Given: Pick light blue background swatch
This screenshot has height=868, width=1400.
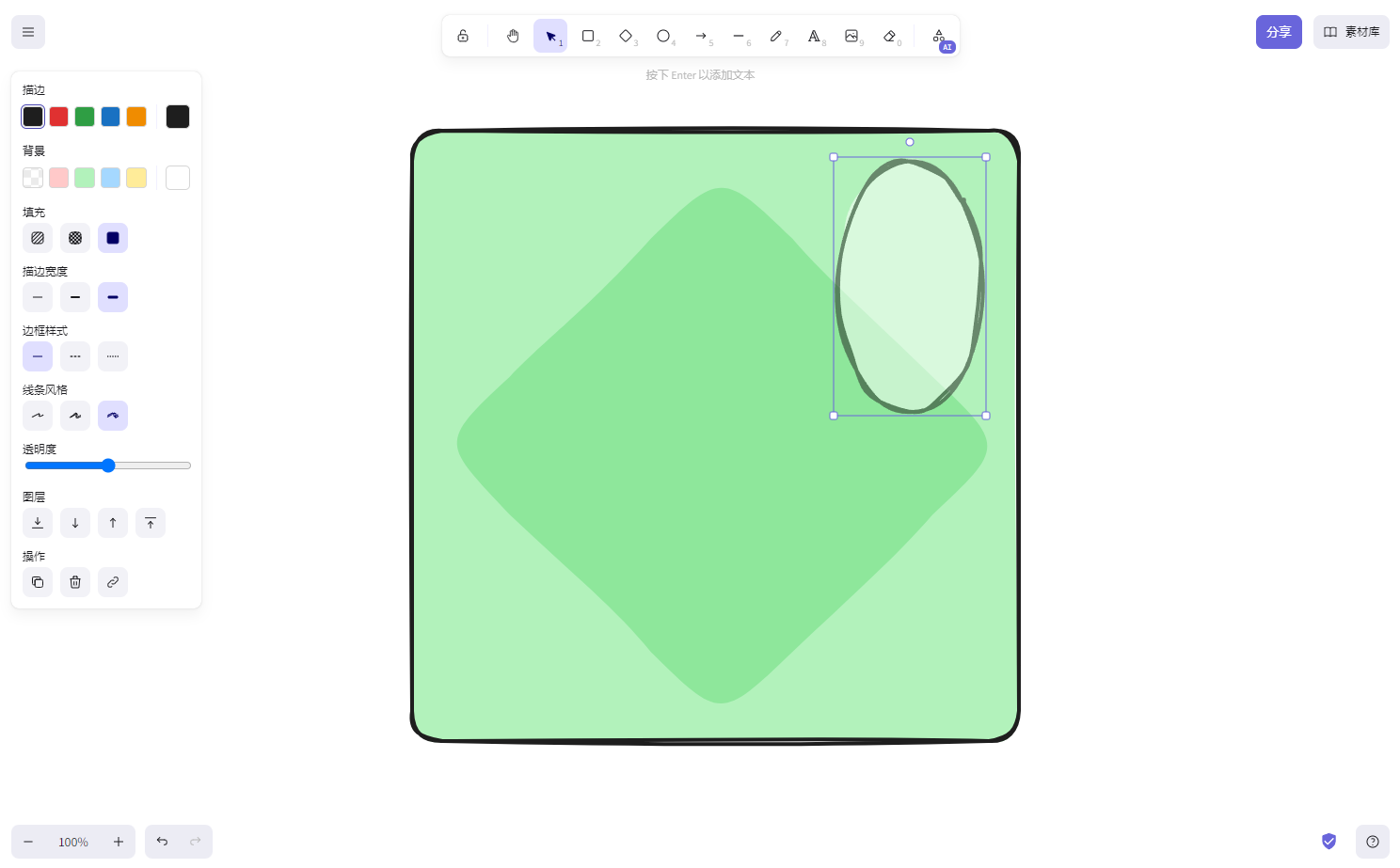Looking at the screenshot, I should point(110,178).
